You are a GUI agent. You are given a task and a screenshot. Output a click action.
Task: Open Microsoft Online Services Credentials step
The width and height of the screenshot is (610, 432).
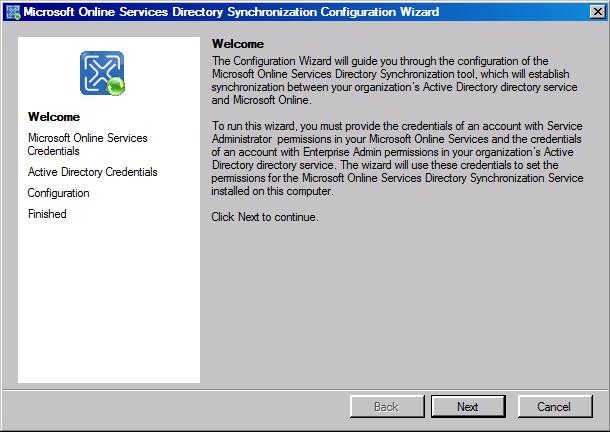(86, 144)
